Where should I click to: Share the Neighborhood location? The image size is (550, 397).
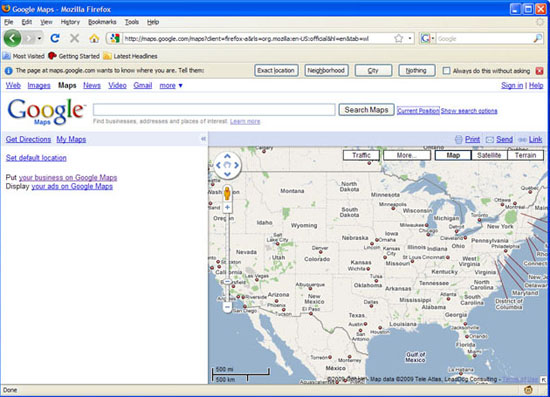pyautogui.click(x=326, y=70)
